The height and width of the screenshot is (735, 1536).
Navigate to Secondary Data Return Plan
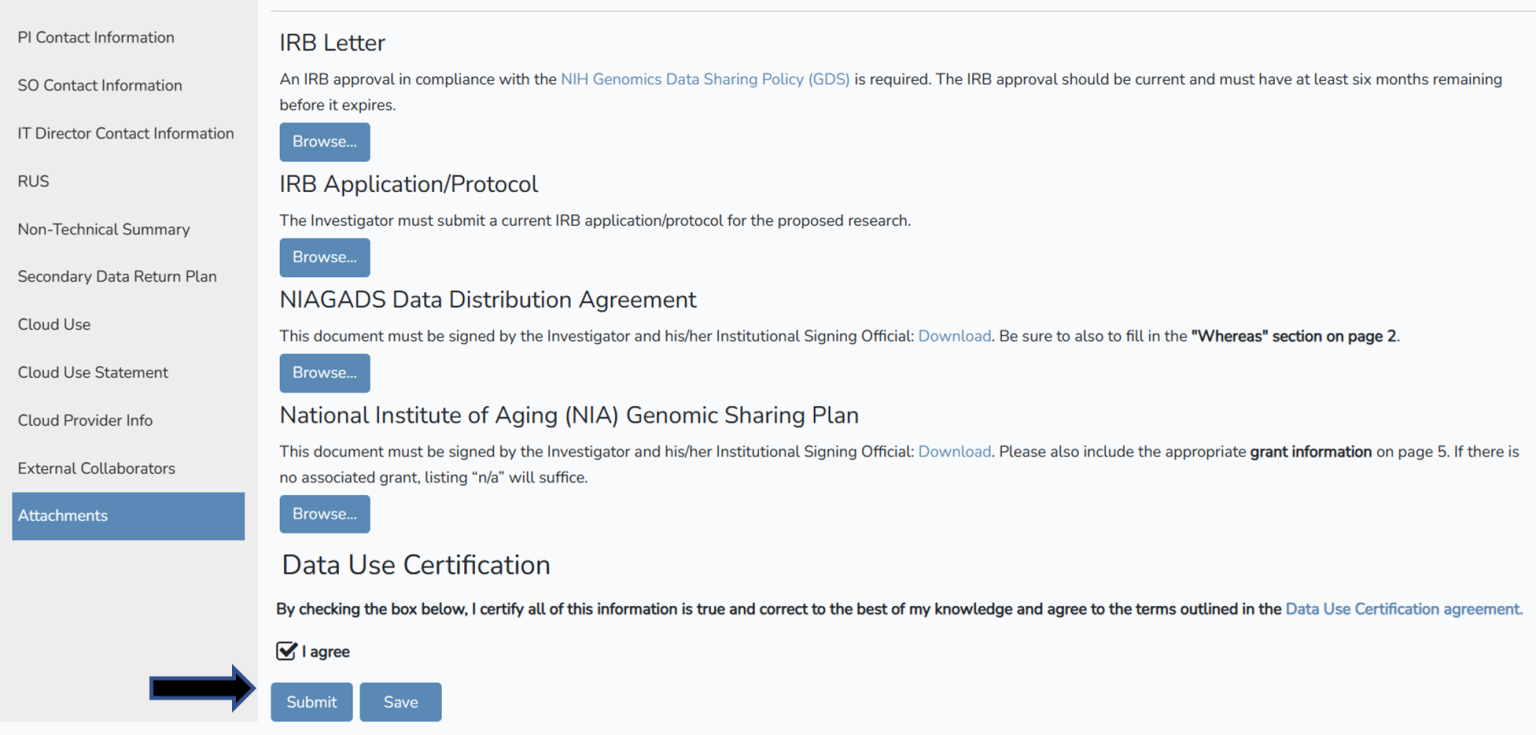[x=117, y=277]
